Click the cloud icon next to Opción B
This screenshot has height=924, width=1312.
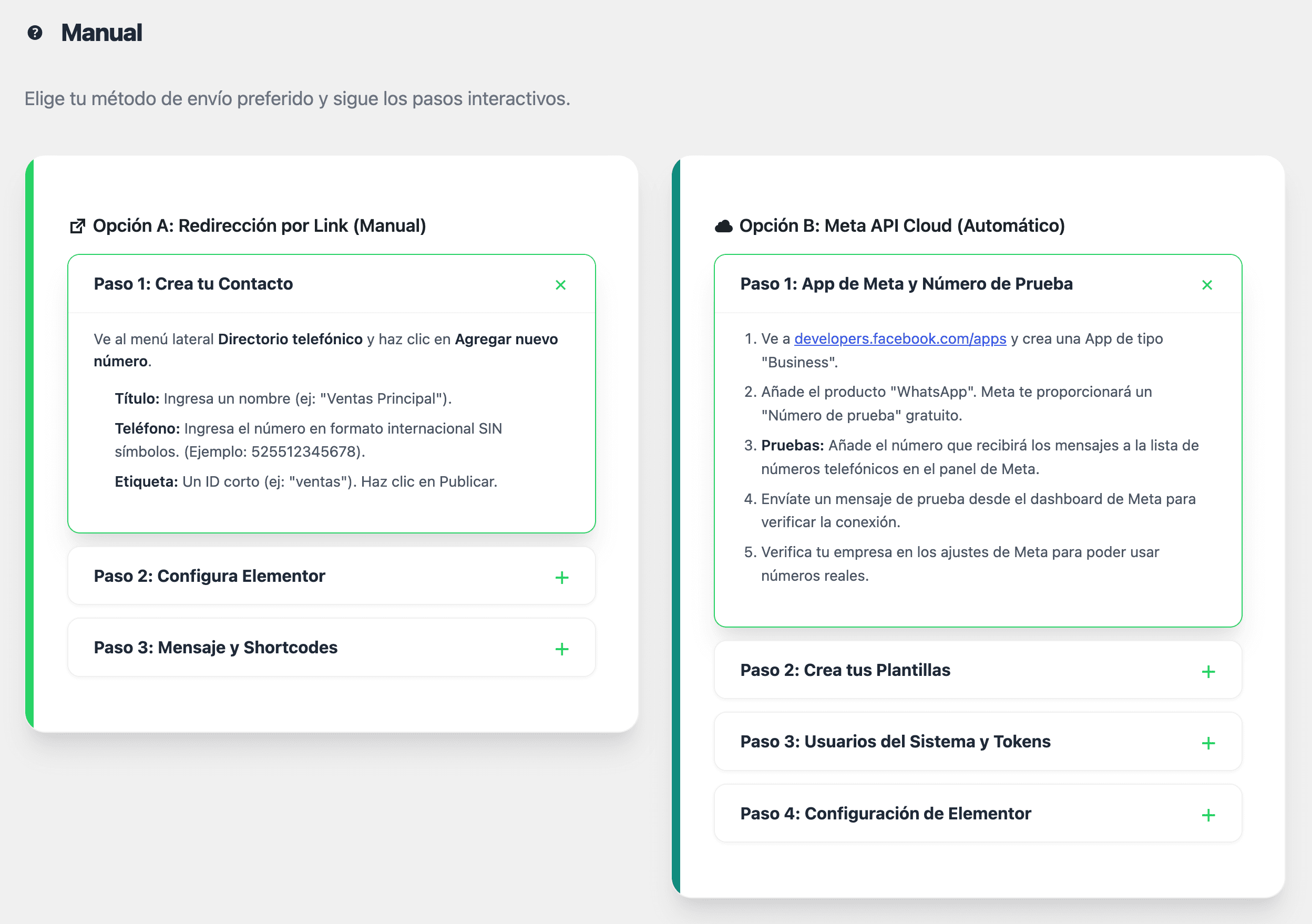(x=723, y=227)
